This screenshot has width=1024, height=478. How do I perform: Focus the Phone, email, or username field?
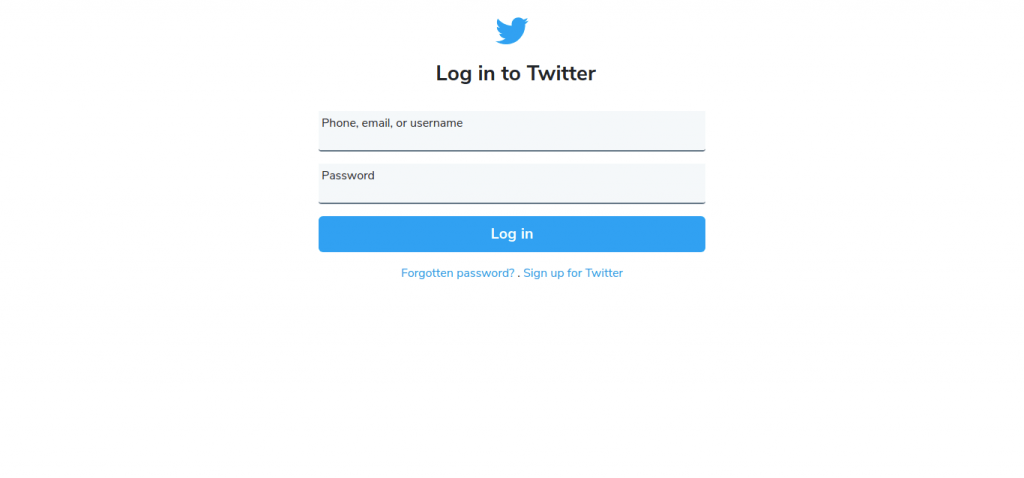[x=511, y=131]
